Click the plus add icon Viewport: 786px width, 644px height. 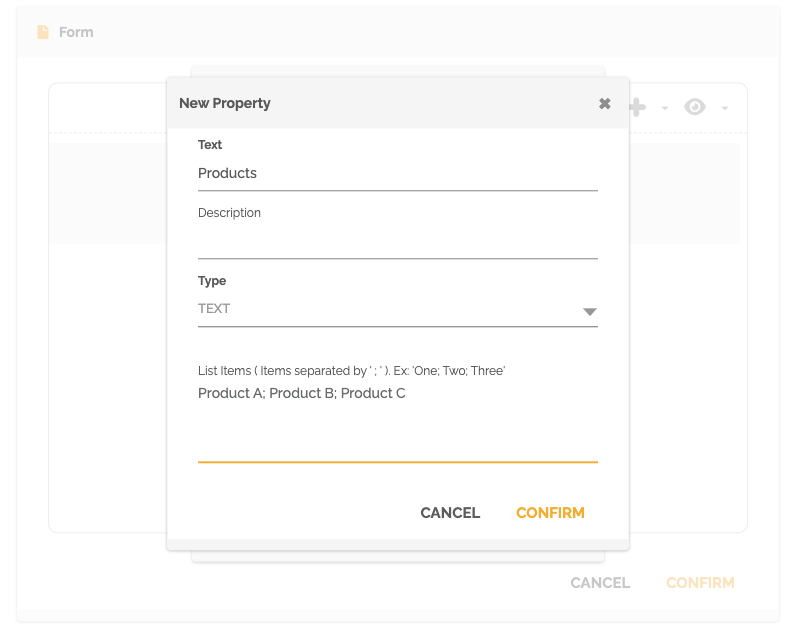click(637, 107)
